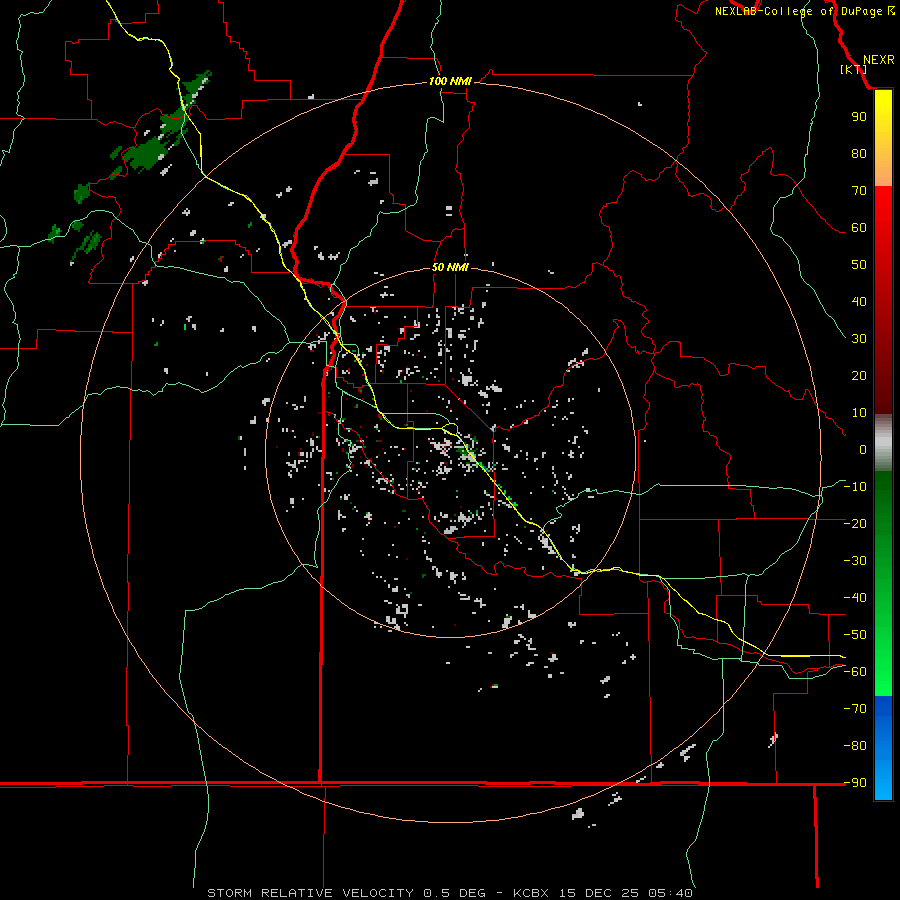The image size is (900, 900).
Task: Click the "05:40" time in the caption
Action: coord(670,893)
